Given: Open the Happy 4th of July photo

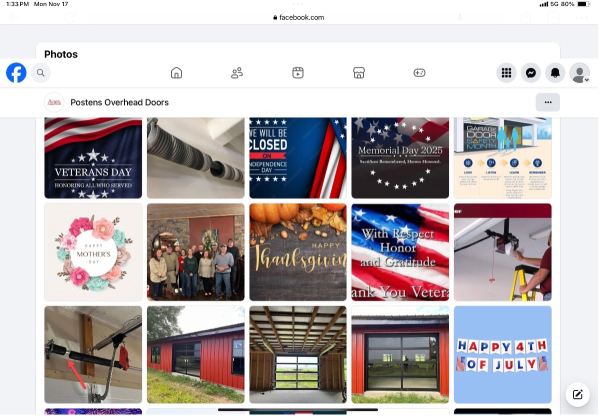Looking at the screenshot, I should click(x=502, y=354).
